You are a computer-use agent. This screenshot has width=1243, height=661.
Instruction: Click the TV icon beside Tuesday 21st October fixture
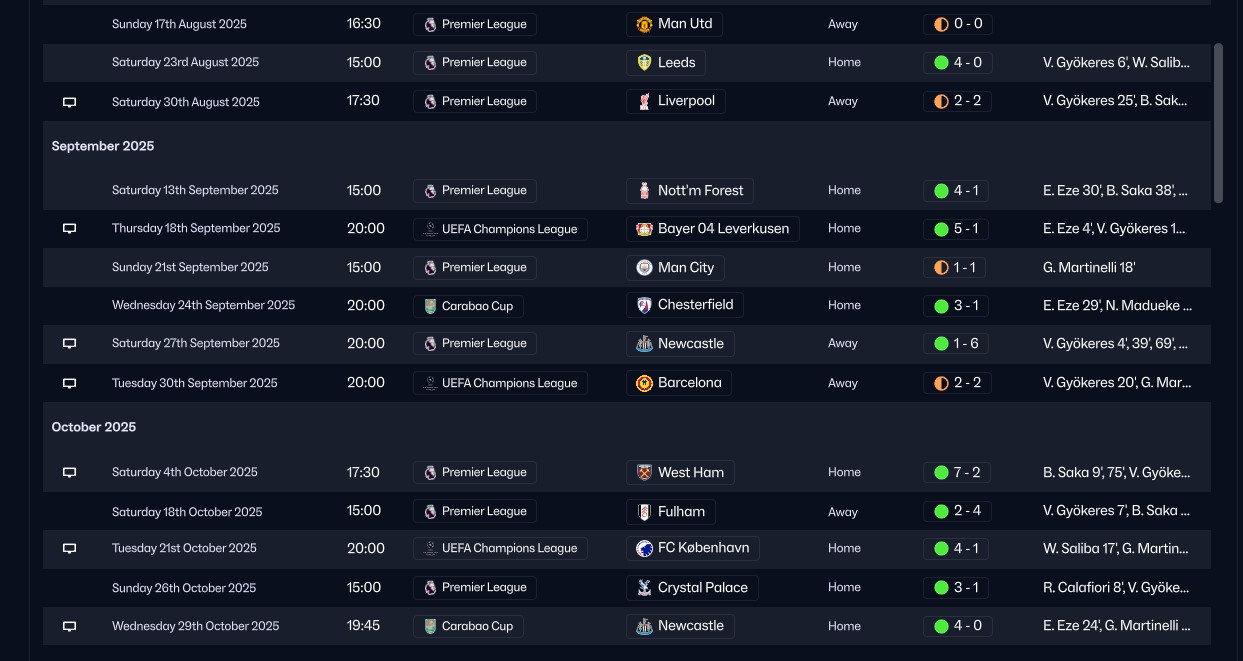click(x=70, y=549)
